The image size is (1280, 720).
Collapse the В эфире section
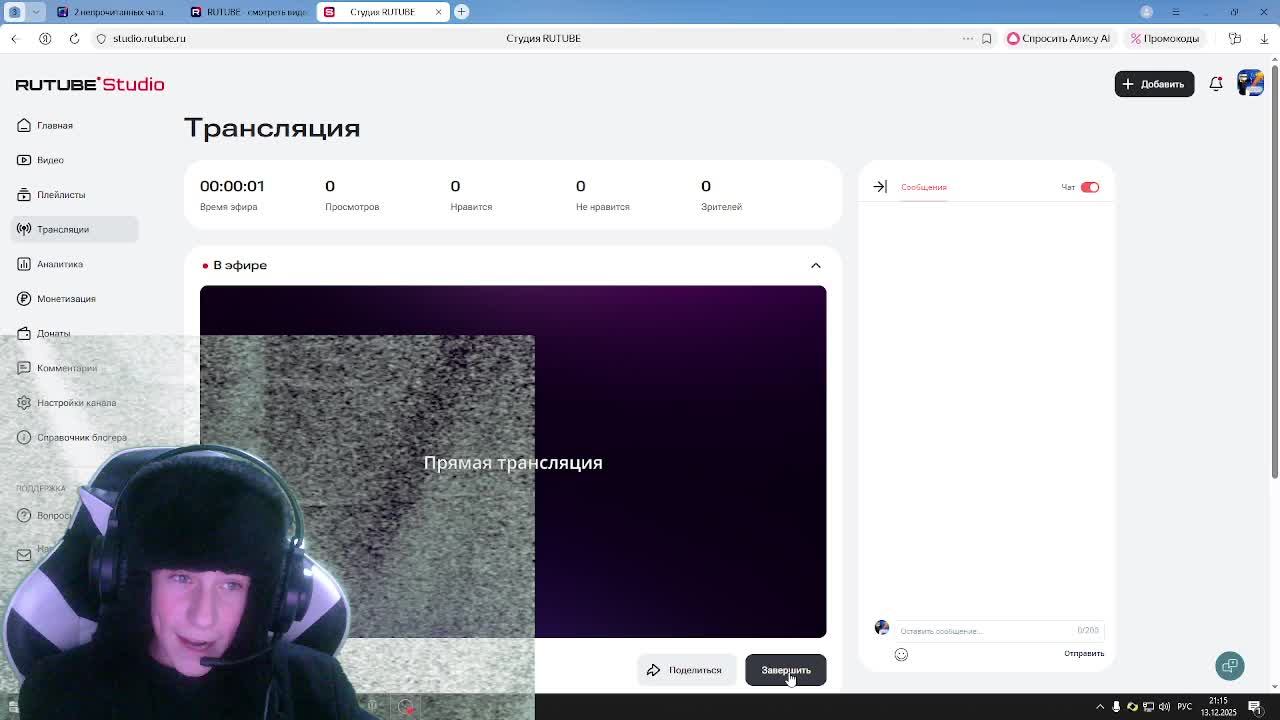coord(816,265)
